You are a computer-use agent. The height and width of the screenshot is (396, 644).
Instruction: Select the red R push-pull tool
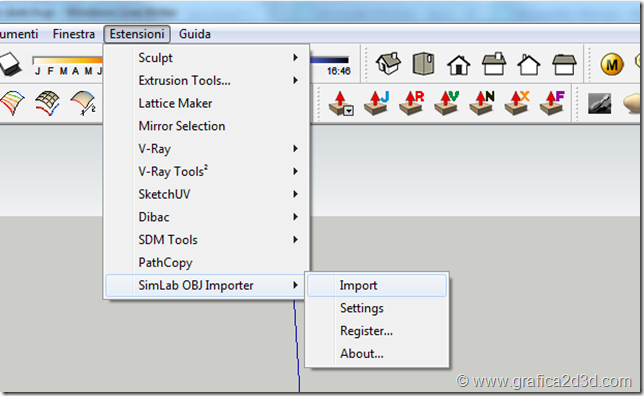coord(412,103)
